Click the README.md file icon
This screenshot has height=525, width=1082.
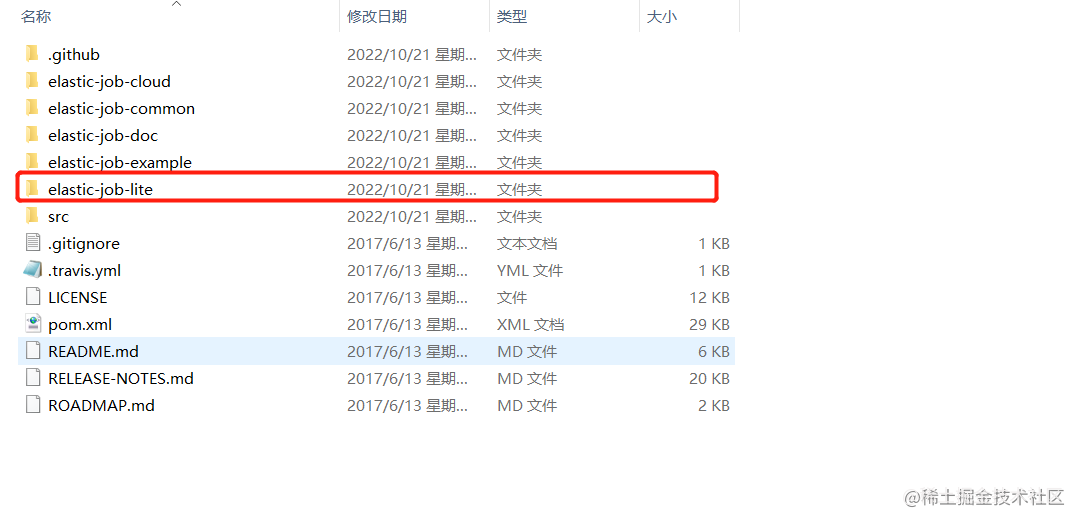(x=32, y=351)
